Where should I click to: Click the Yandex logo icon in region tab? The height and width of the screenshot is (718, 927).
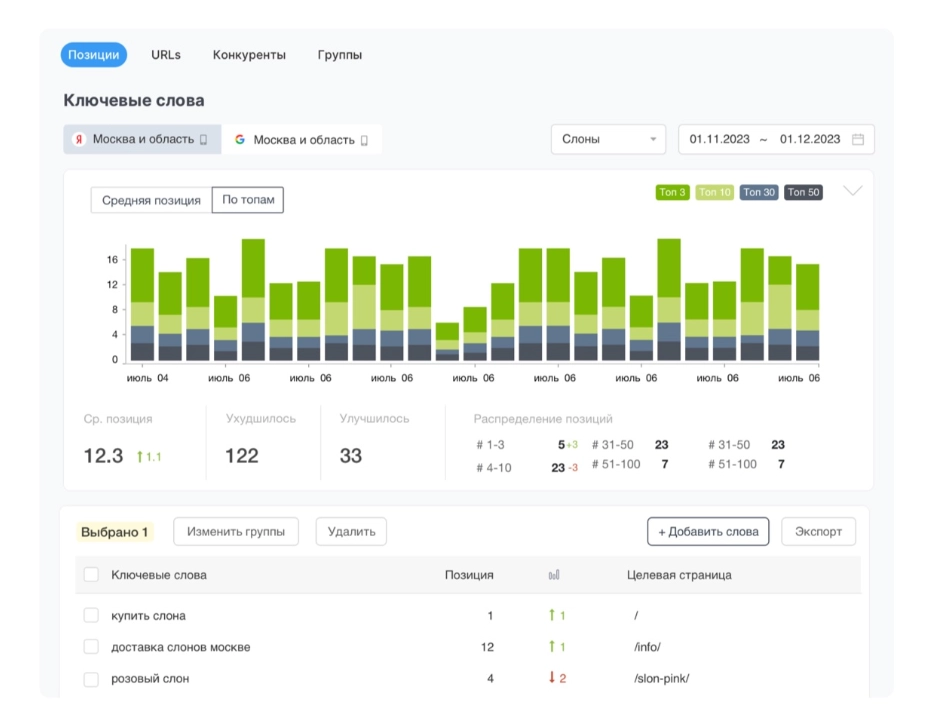pos(79,140)
